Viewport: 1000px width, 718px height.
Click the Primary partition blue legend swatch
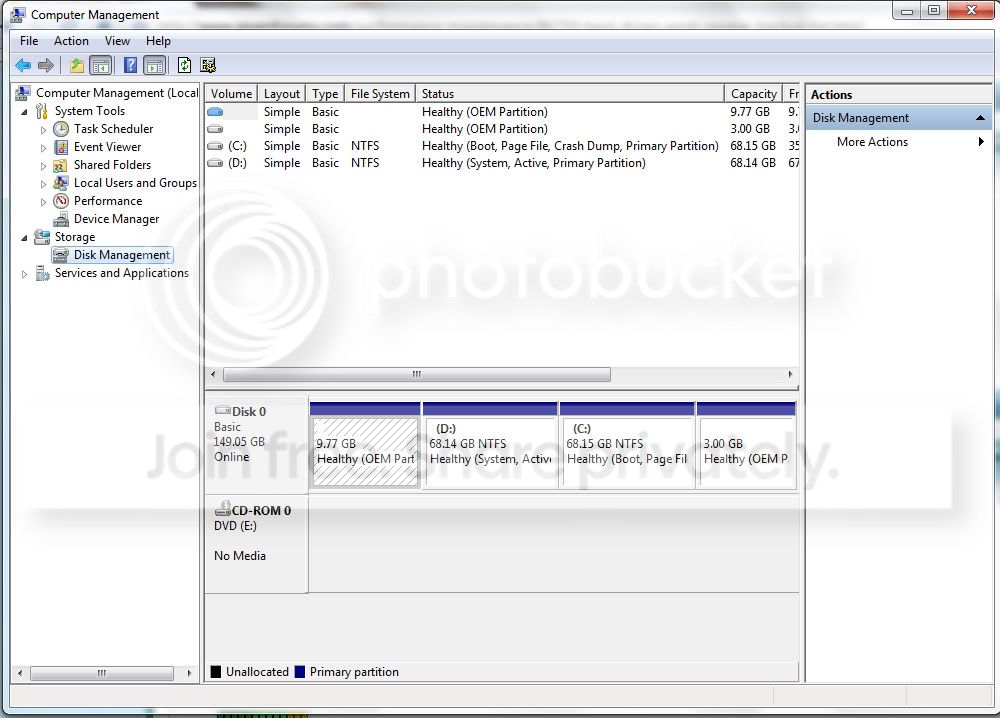coord(300,671)
